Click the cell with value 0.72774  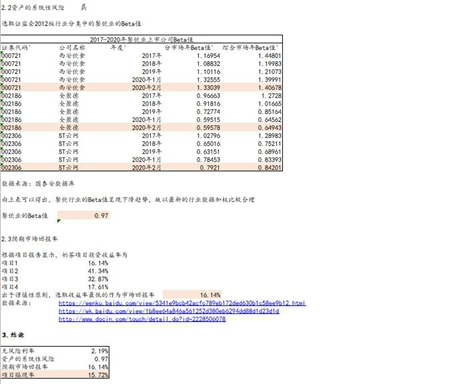(x=208, y=112)
